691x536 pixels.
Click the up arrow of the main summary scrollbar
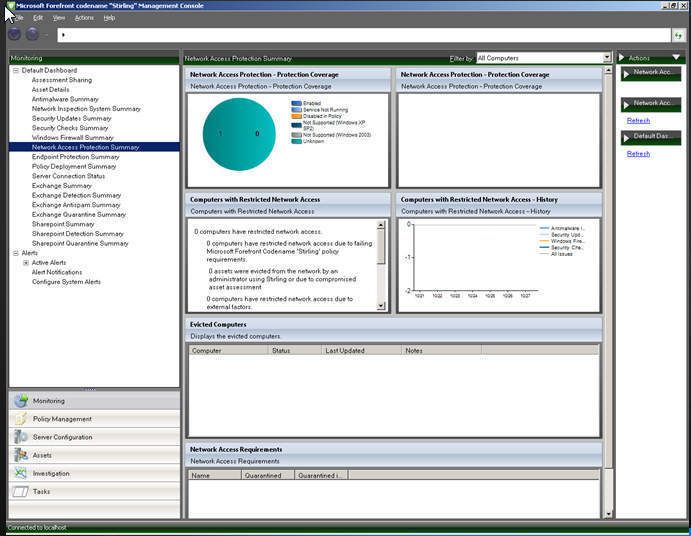608,71
